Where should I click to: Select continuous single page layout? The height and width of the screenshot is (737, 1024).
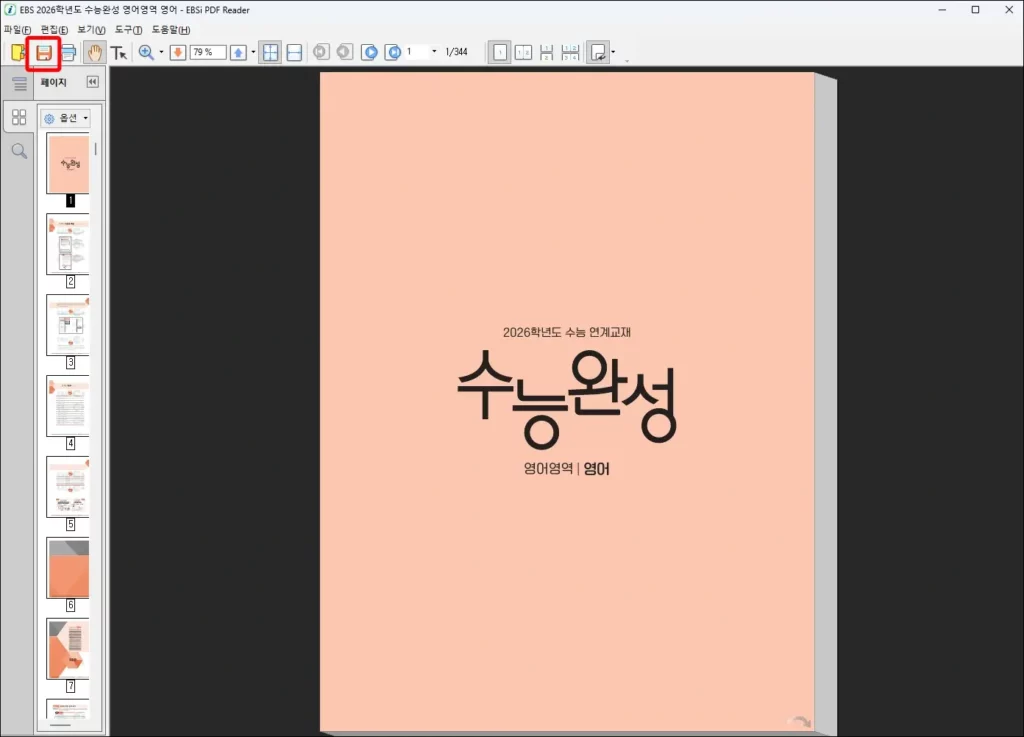[x=547, y=52]
